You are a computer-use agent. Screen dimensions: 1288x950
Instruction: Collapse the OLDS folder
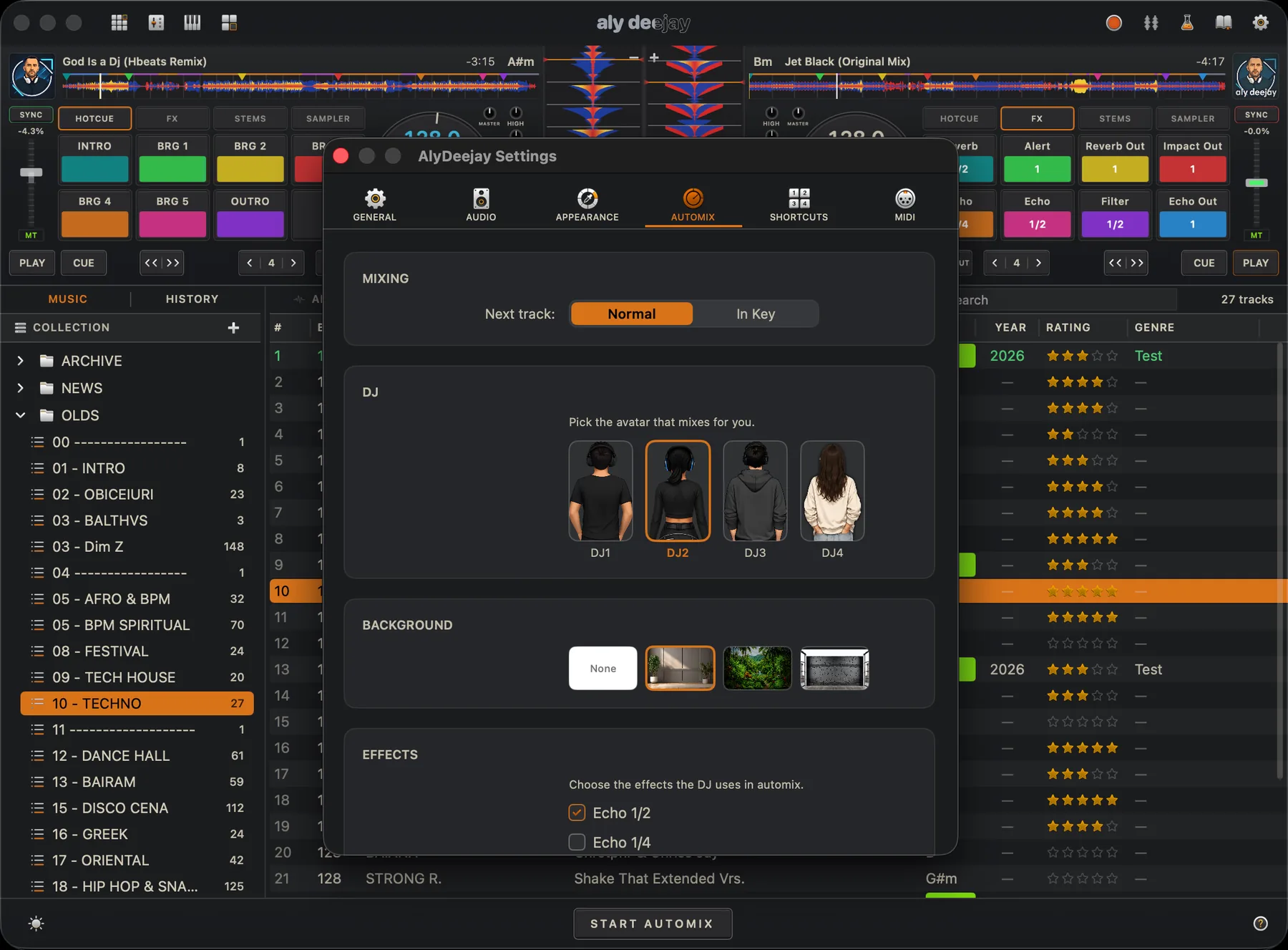point(20,415)
